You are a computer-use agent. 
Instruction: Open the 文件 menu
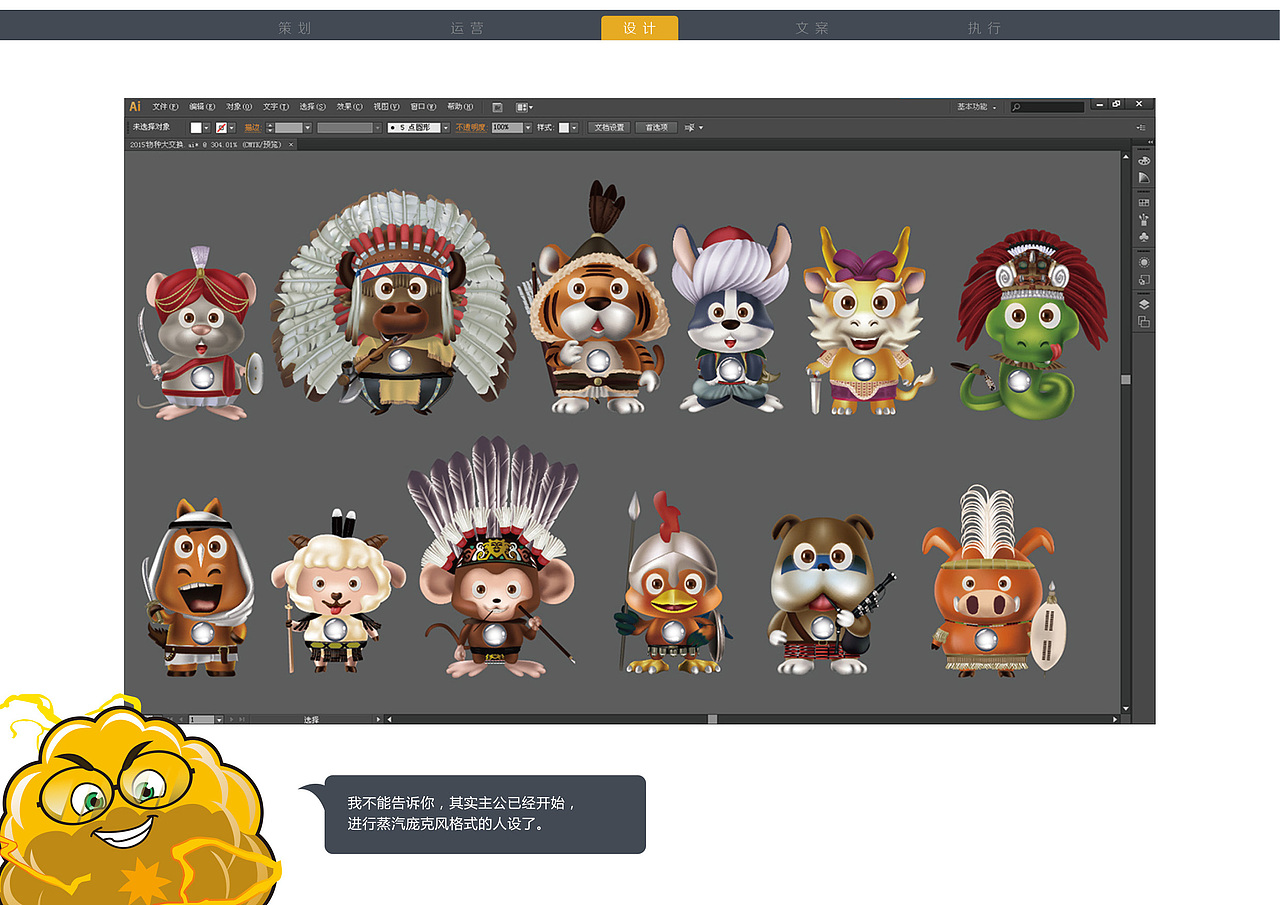click(x=165, y=106)
